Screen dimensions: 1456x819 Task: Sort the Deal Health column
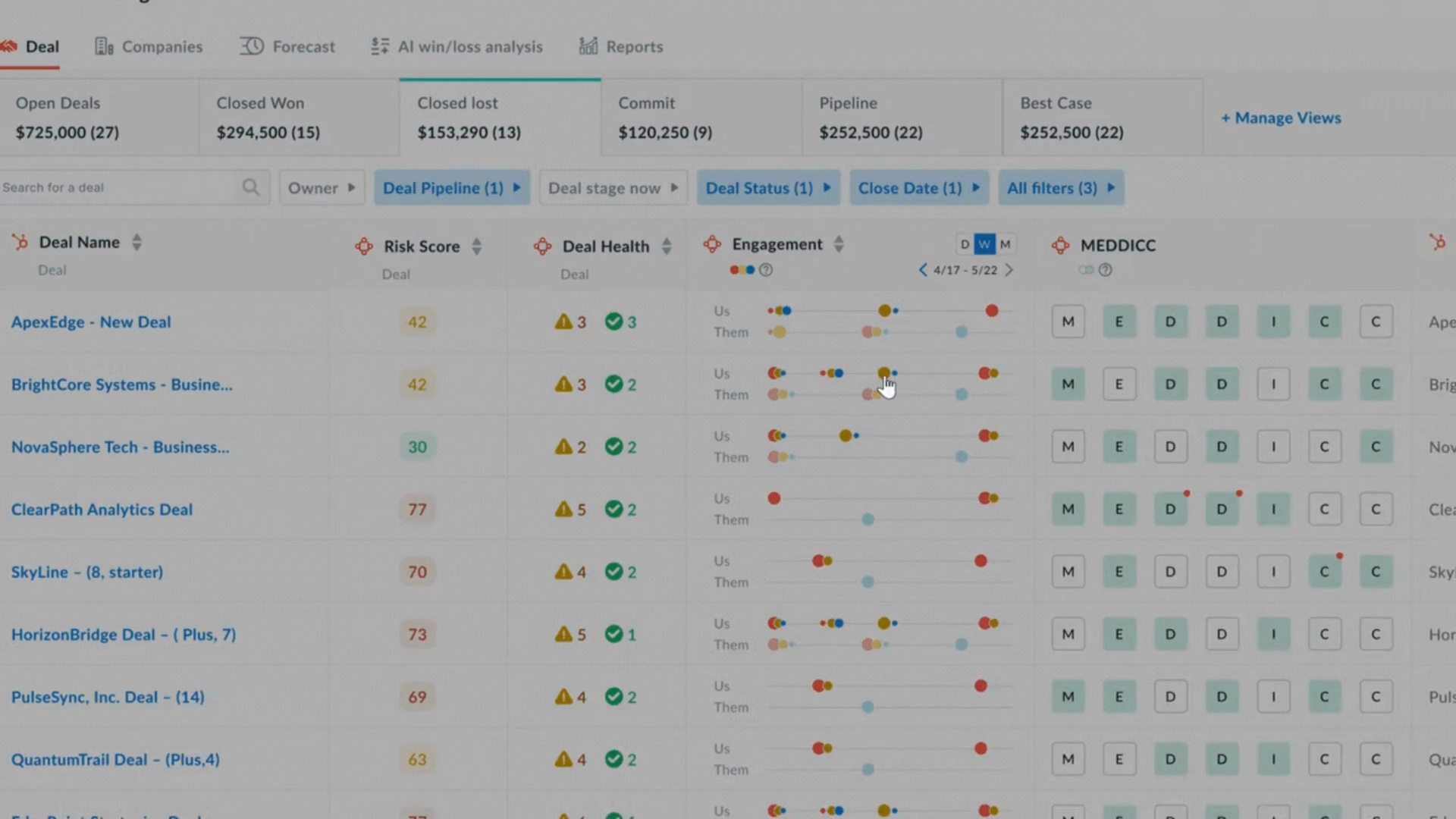point(666,246)
